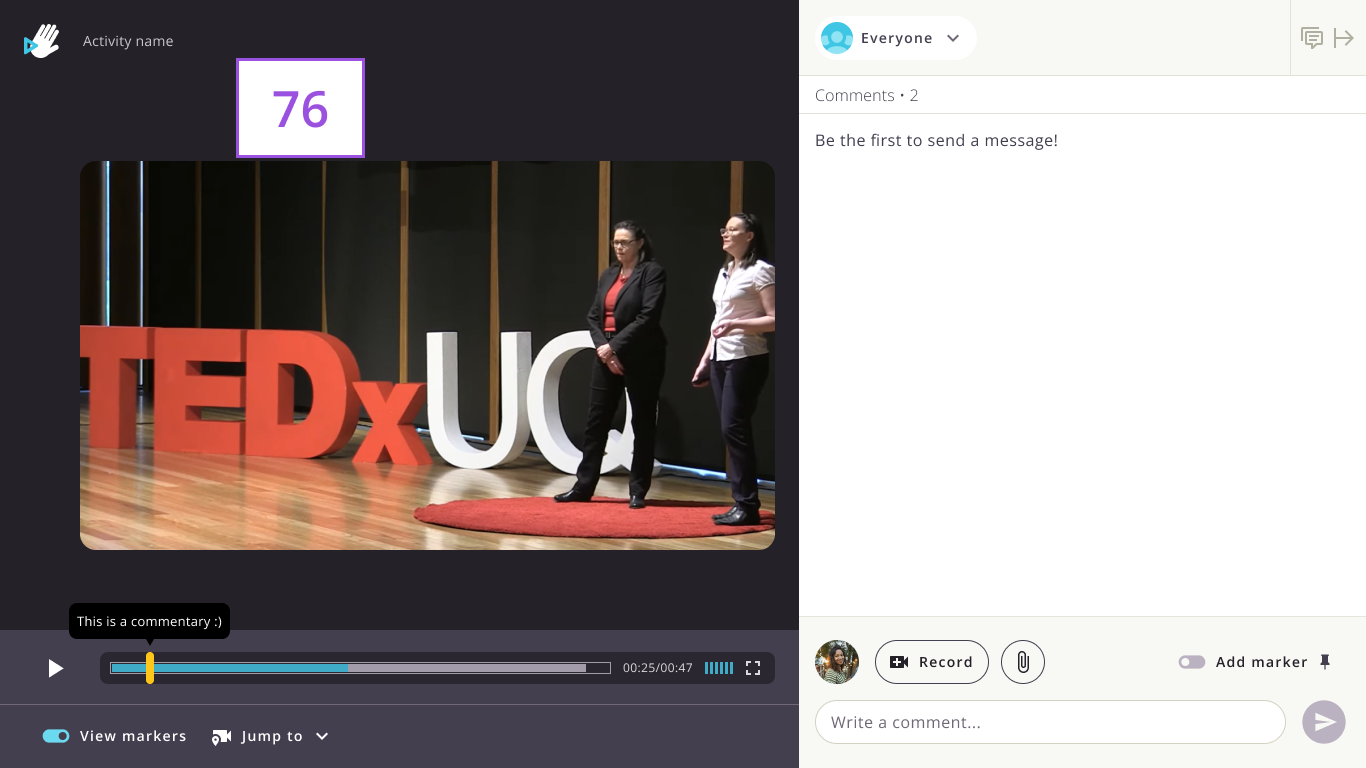Image resolution: width=1366 pixels, height=768 pixels.
Task: Enter fullscreen mode
Action: pyautogui.click(x=754, y=668)
